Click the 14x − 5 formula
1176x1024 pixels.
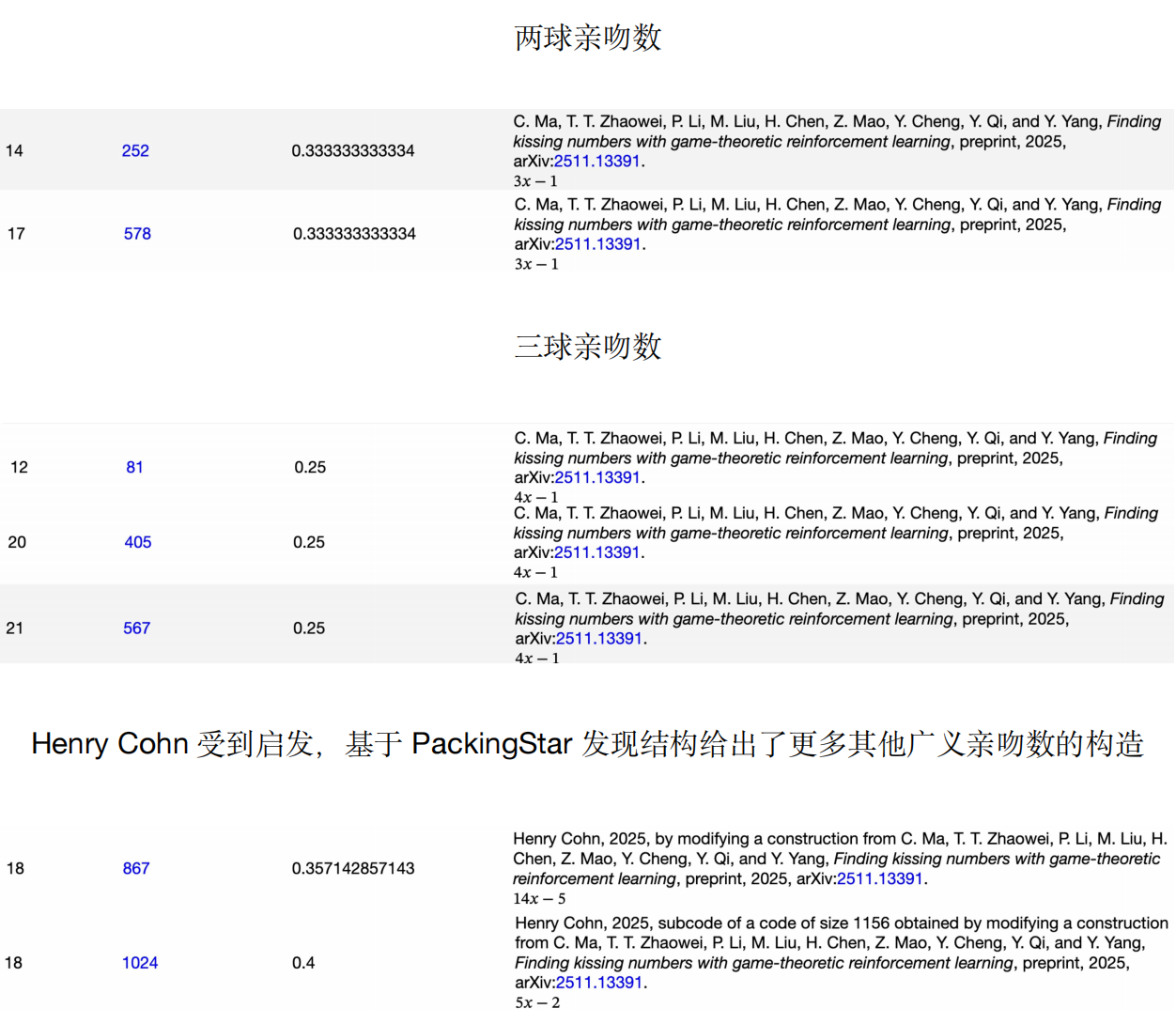539,899
